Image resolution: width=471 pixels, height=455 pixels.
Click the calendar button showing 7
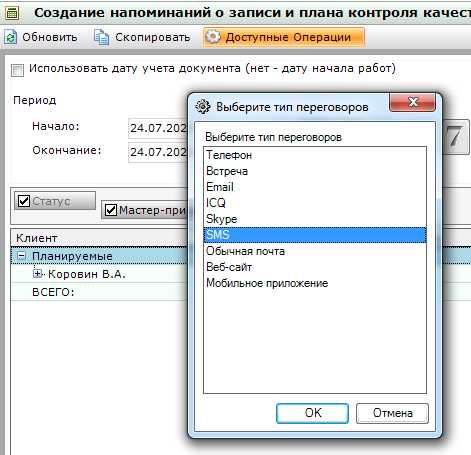click(456, 136)
